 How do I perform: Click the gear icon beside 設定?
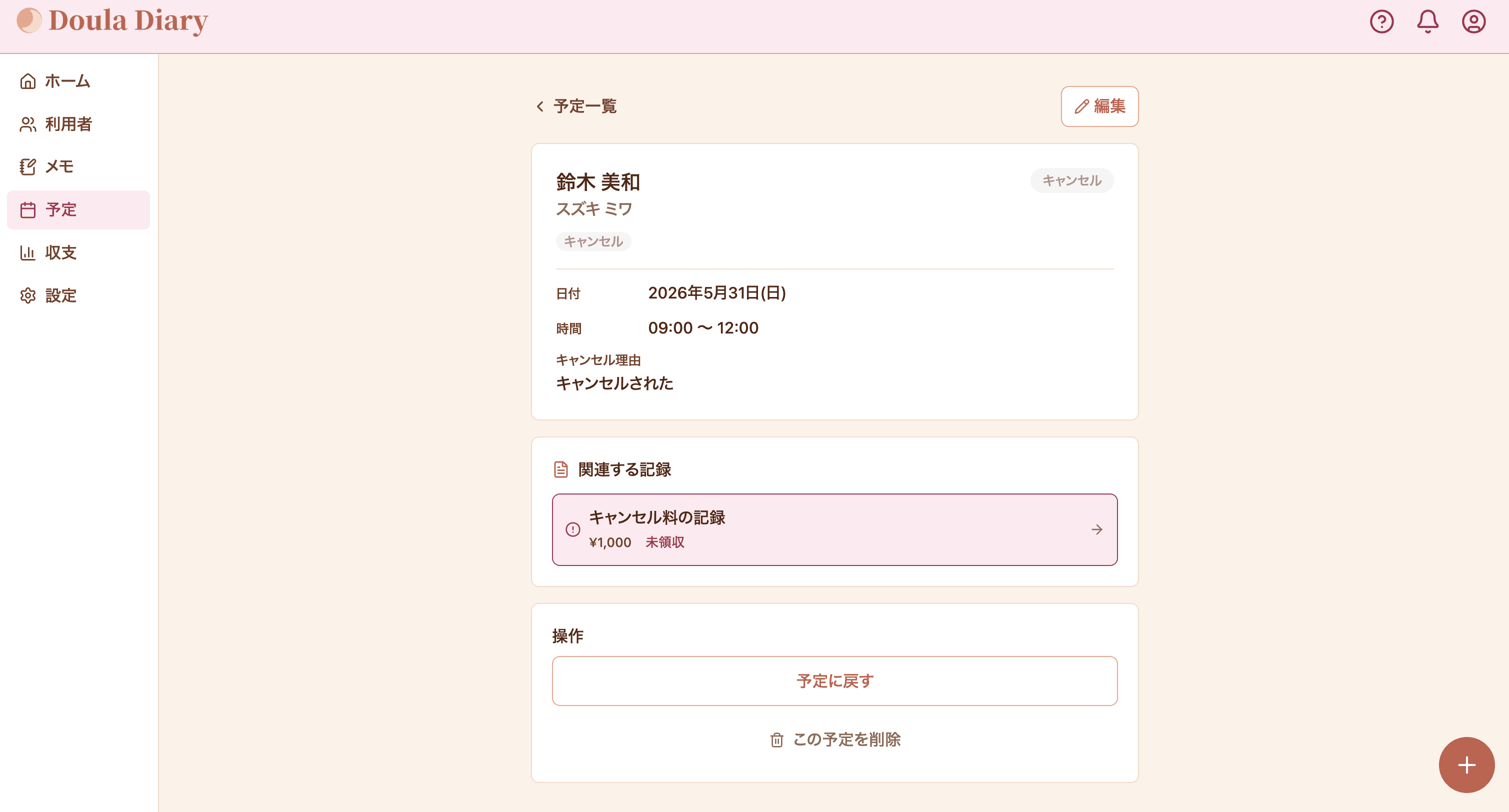click(x=27, y=295)
